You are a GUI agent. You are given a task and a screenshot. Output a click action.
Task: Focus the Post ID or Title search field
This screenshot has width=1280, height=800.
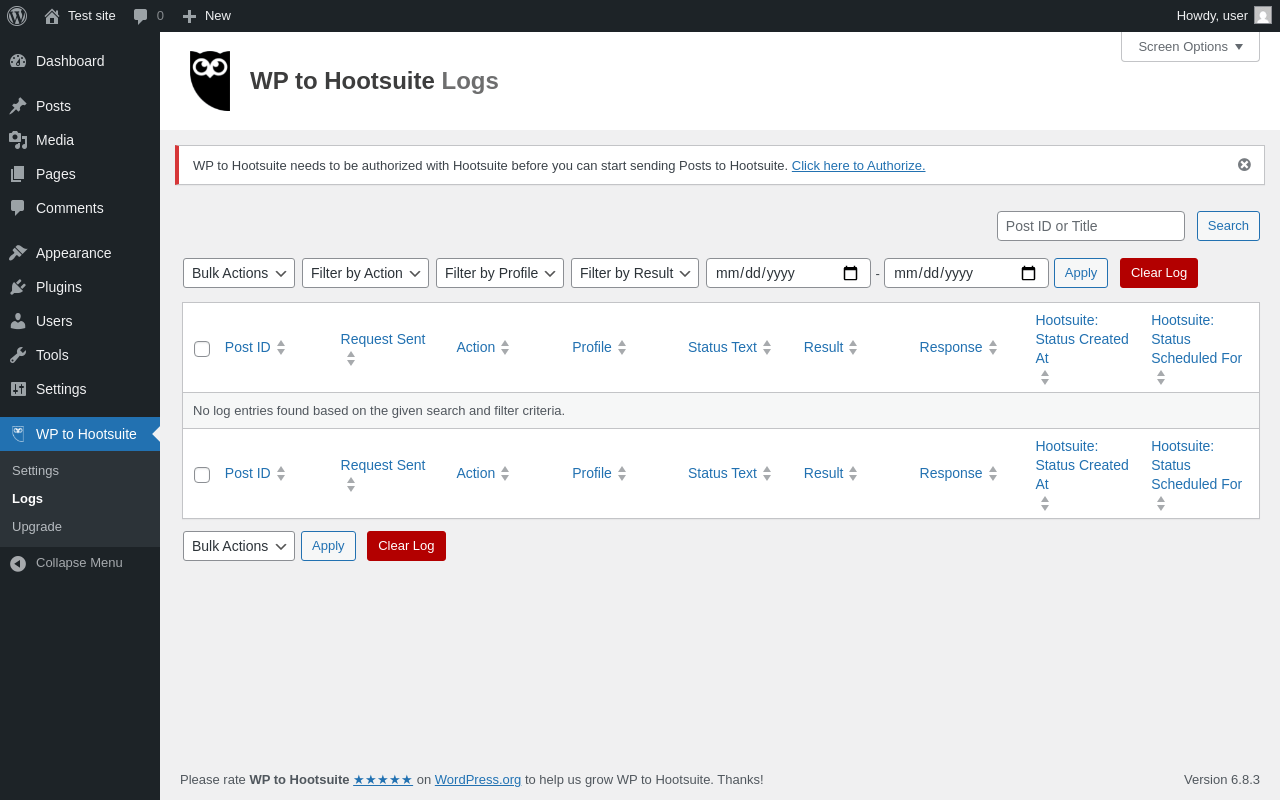pos(1091,226)
